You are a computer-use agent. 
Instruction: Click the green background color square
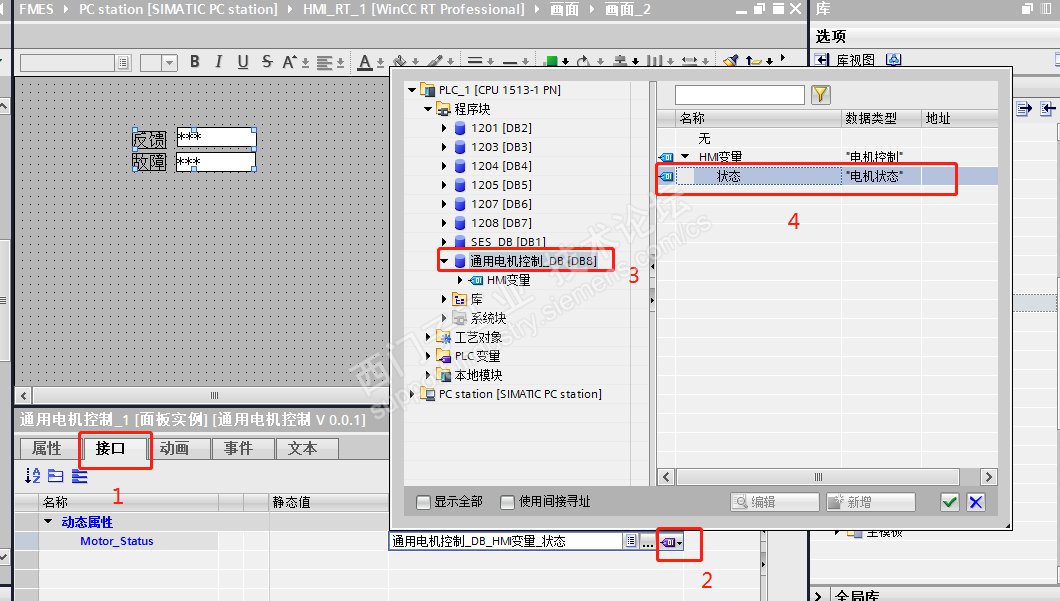[552, 62]
